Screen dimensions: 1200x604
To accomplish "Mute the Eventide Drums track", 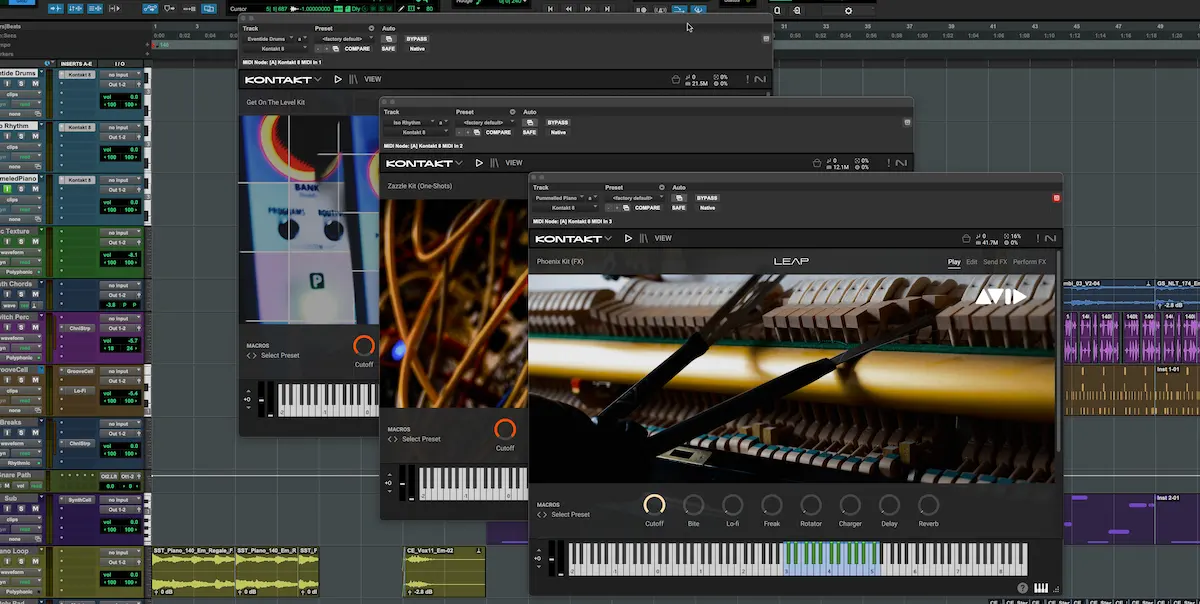I will (36, 84).
